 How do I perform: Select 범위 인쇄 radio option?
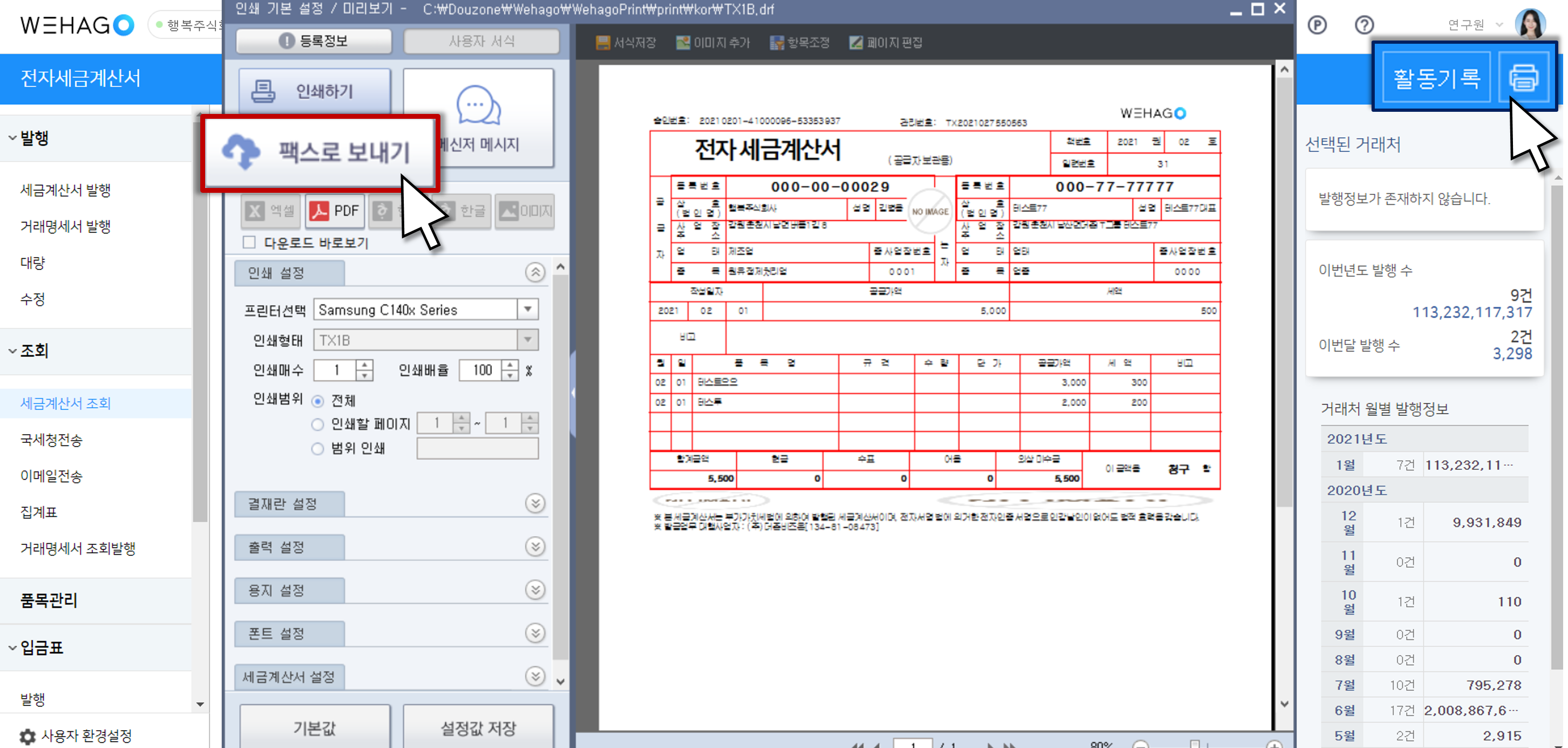click(317, 449)
